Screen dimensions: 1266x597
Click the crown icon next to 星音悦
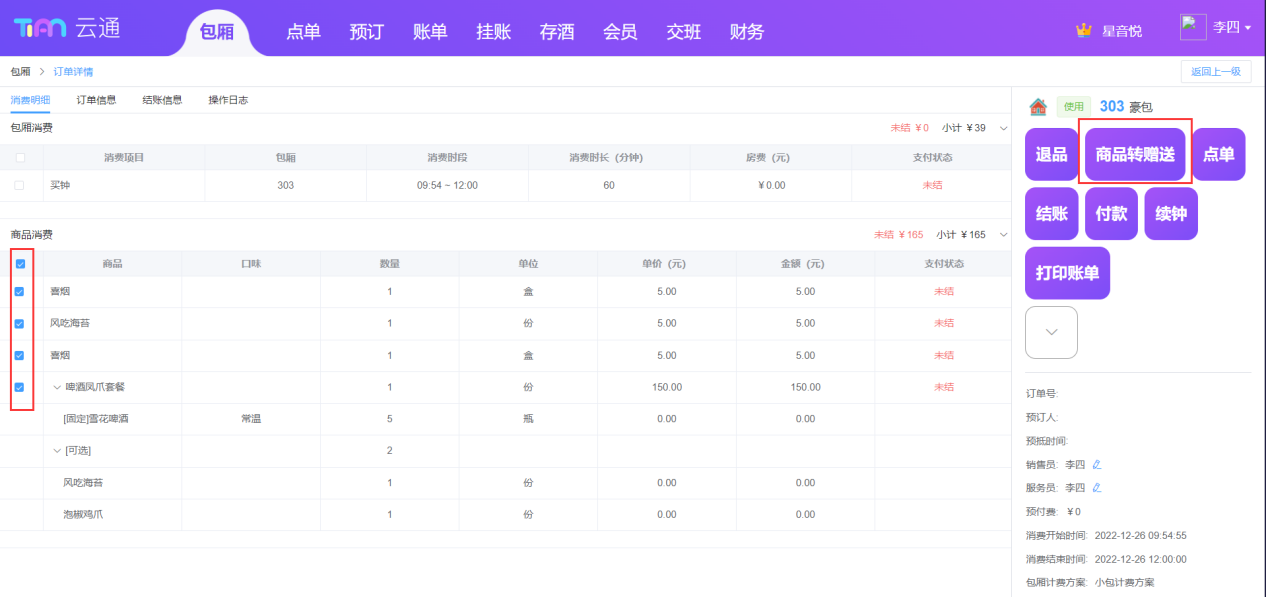click(1083, 30)
